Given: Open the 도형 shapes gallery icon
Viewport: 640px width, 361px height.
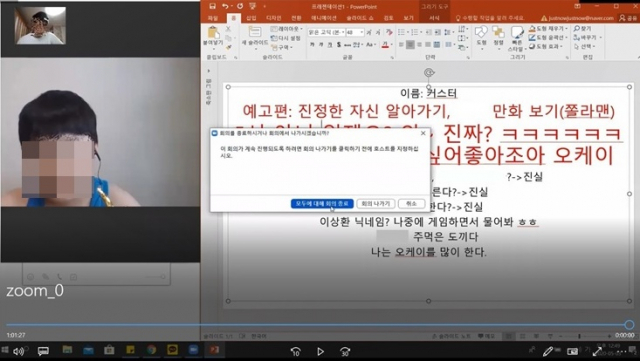Looking at the screenshot, I should (x=481, y=32).
